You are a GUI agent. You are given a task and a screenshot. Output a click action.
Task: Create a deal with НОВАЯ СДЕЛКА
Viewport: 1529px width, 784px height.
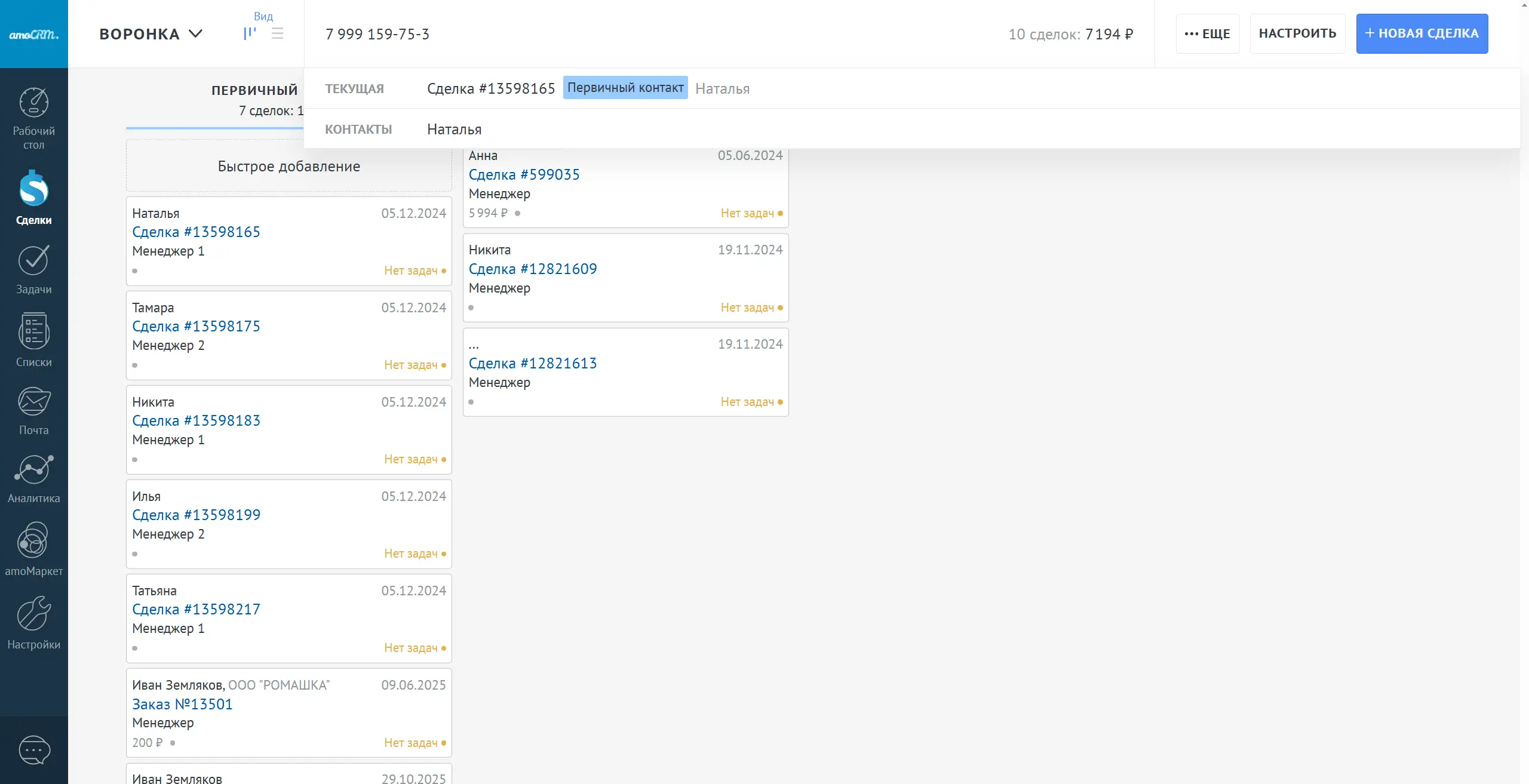click(1421, 33)
